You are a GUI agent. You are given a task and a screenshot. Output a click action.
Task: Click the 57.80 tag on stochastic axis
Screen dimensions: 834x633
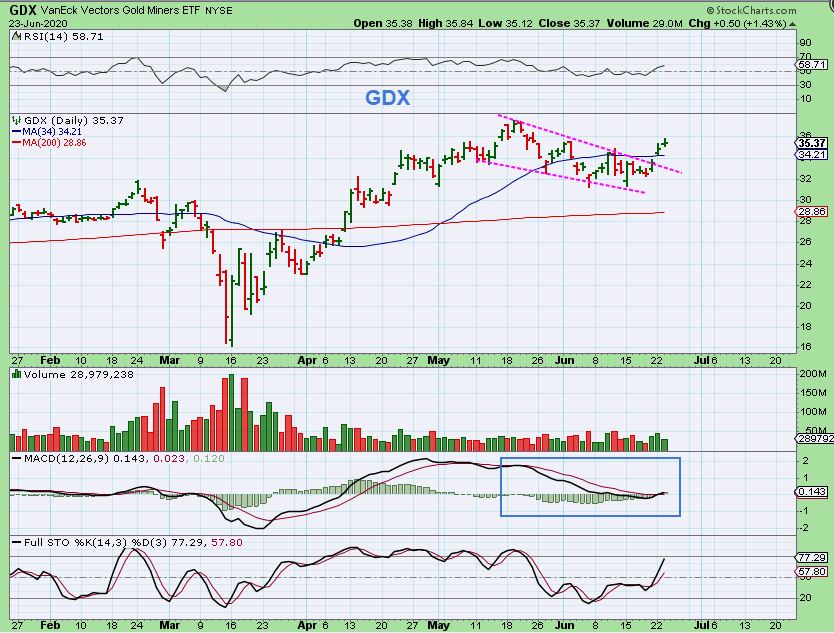click(x=812, y=572)
